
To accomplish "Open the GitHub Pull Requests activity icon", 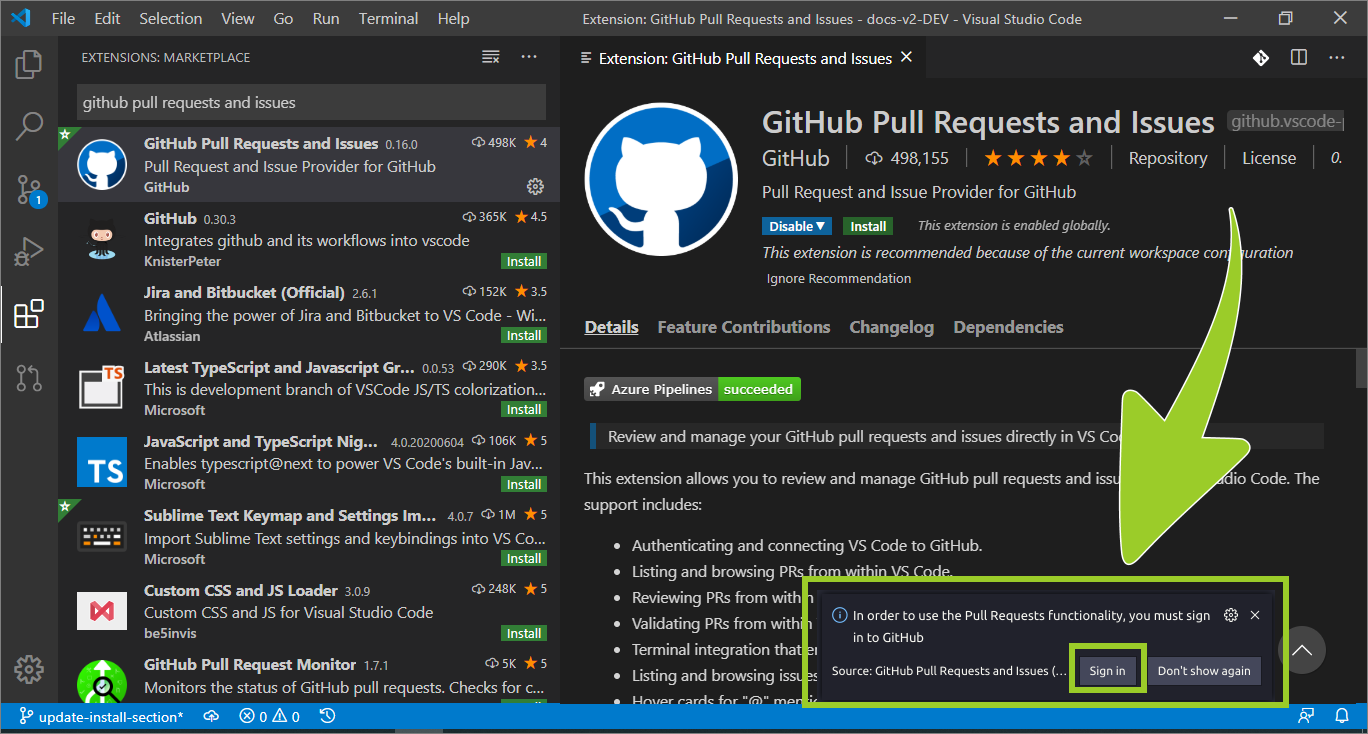I will pos(29,377).
